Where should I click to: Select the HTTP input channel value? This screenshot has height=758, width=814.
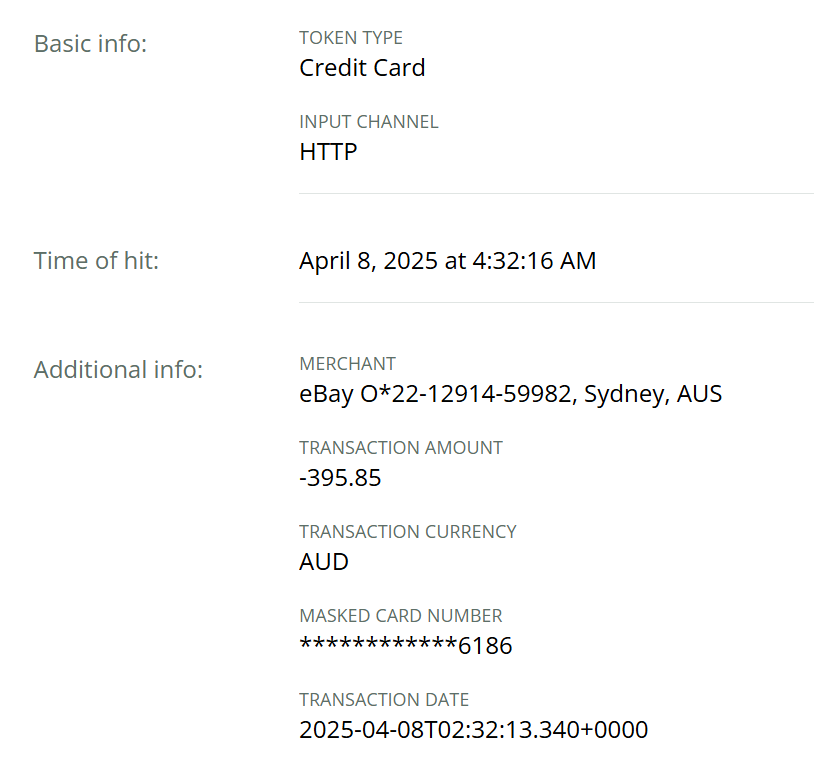(328, 152)
